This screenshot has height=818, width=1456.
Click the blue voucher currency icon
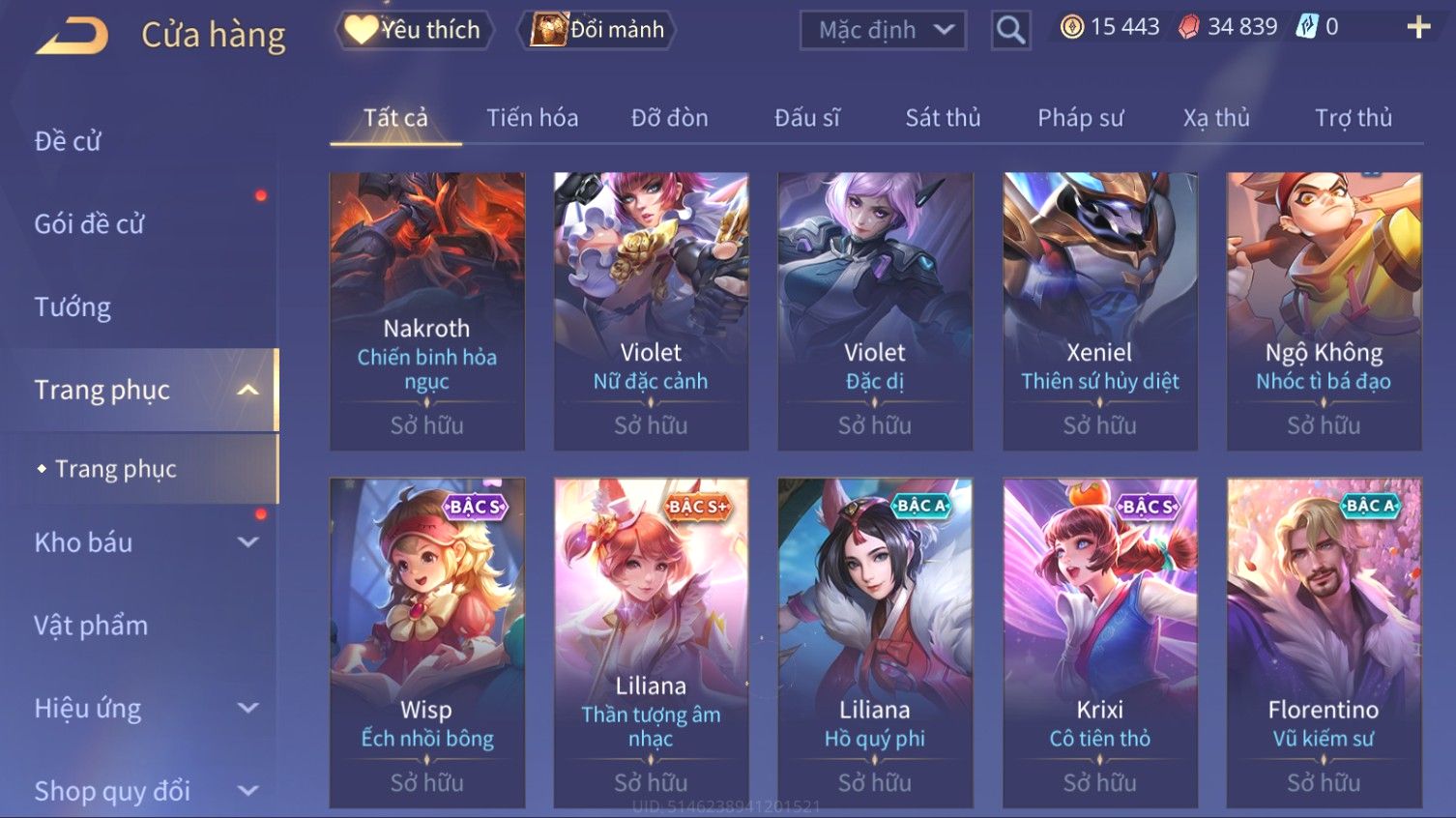tap(1306, 27)
